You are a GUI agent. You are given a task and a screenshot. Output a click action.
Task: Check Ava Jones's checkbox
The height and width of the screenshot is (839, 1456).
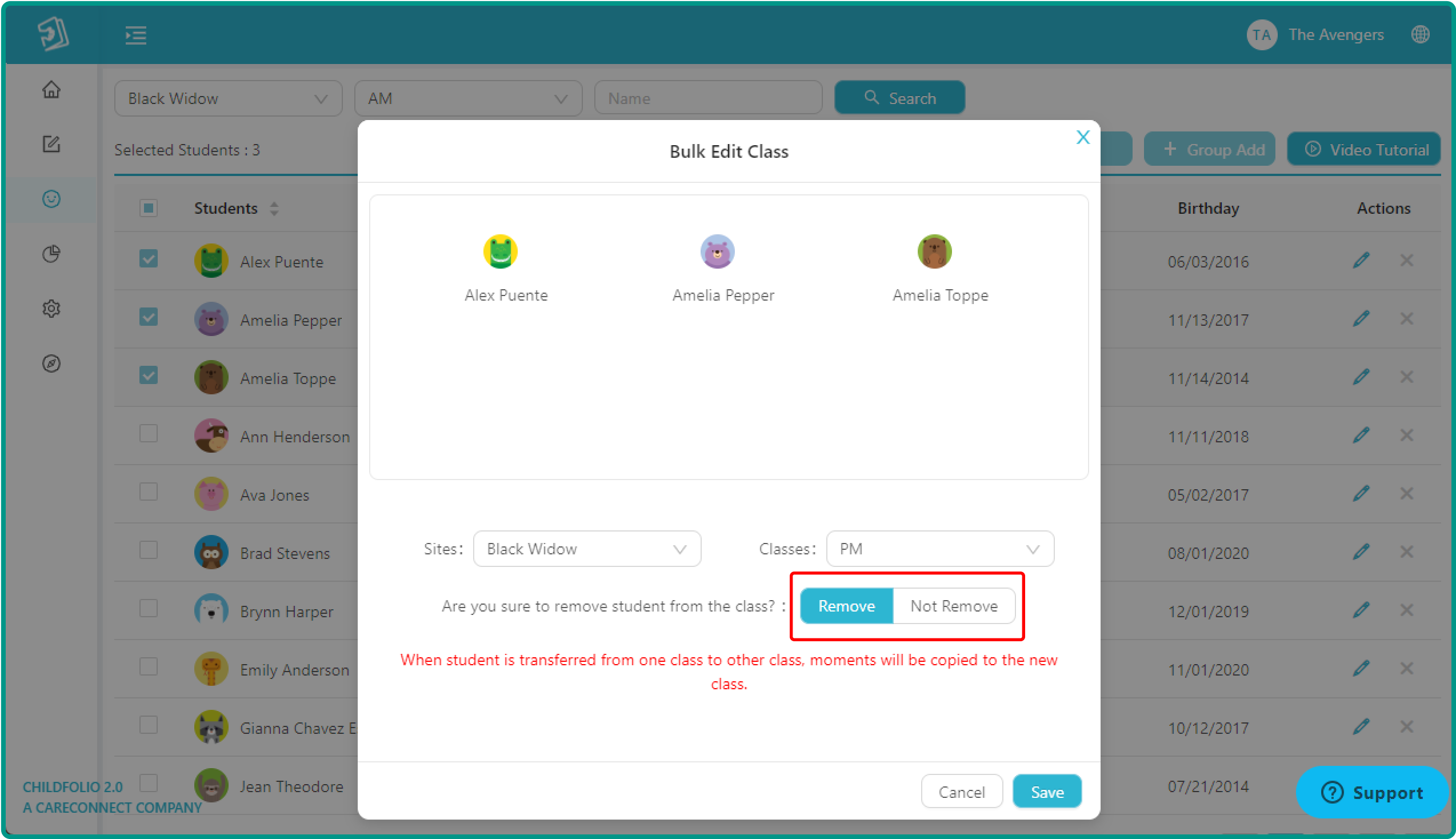point(149,492)
